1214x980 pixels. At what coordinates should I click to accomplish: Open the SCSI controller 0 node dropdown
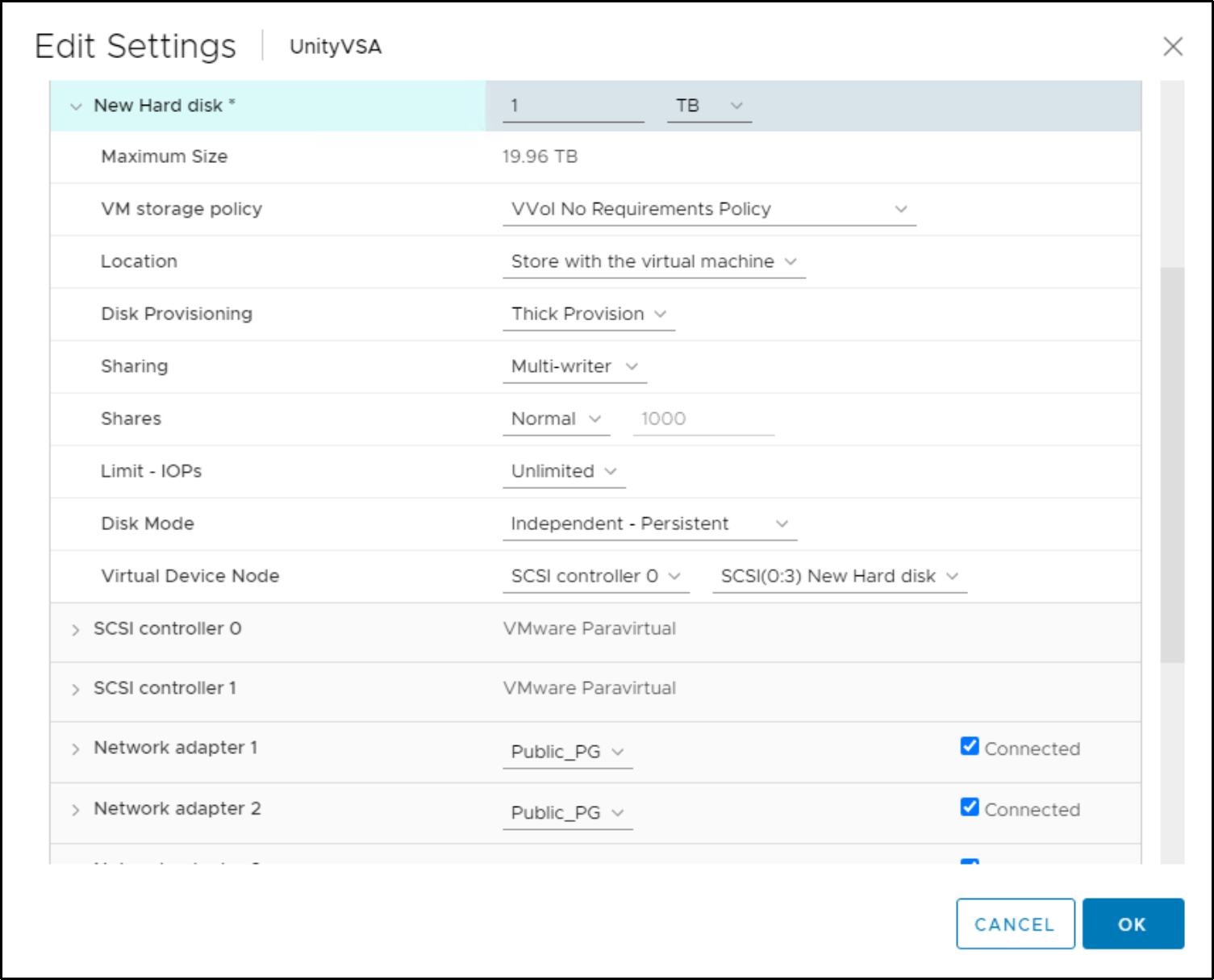click(x=595, y=576)
